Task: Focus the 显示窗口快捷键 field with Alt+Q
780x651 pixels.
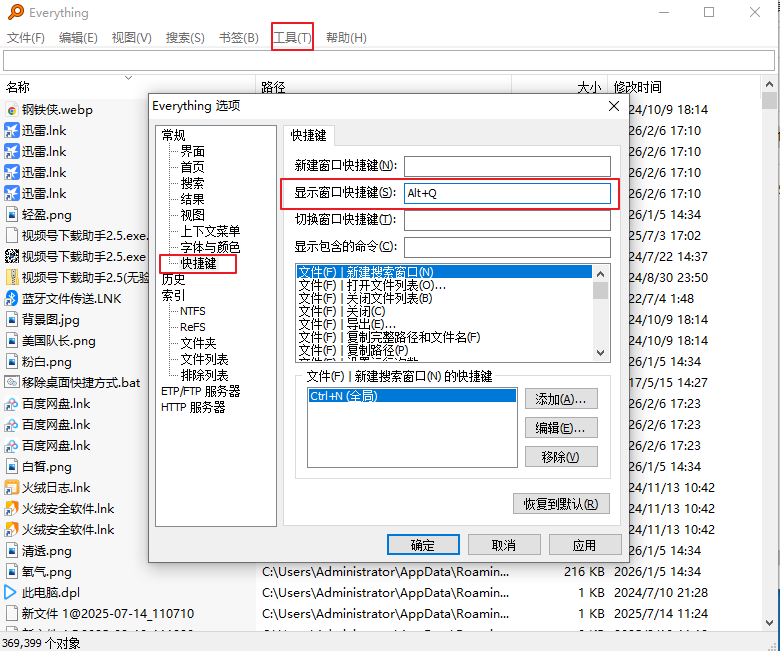Action: click(507, 193)
